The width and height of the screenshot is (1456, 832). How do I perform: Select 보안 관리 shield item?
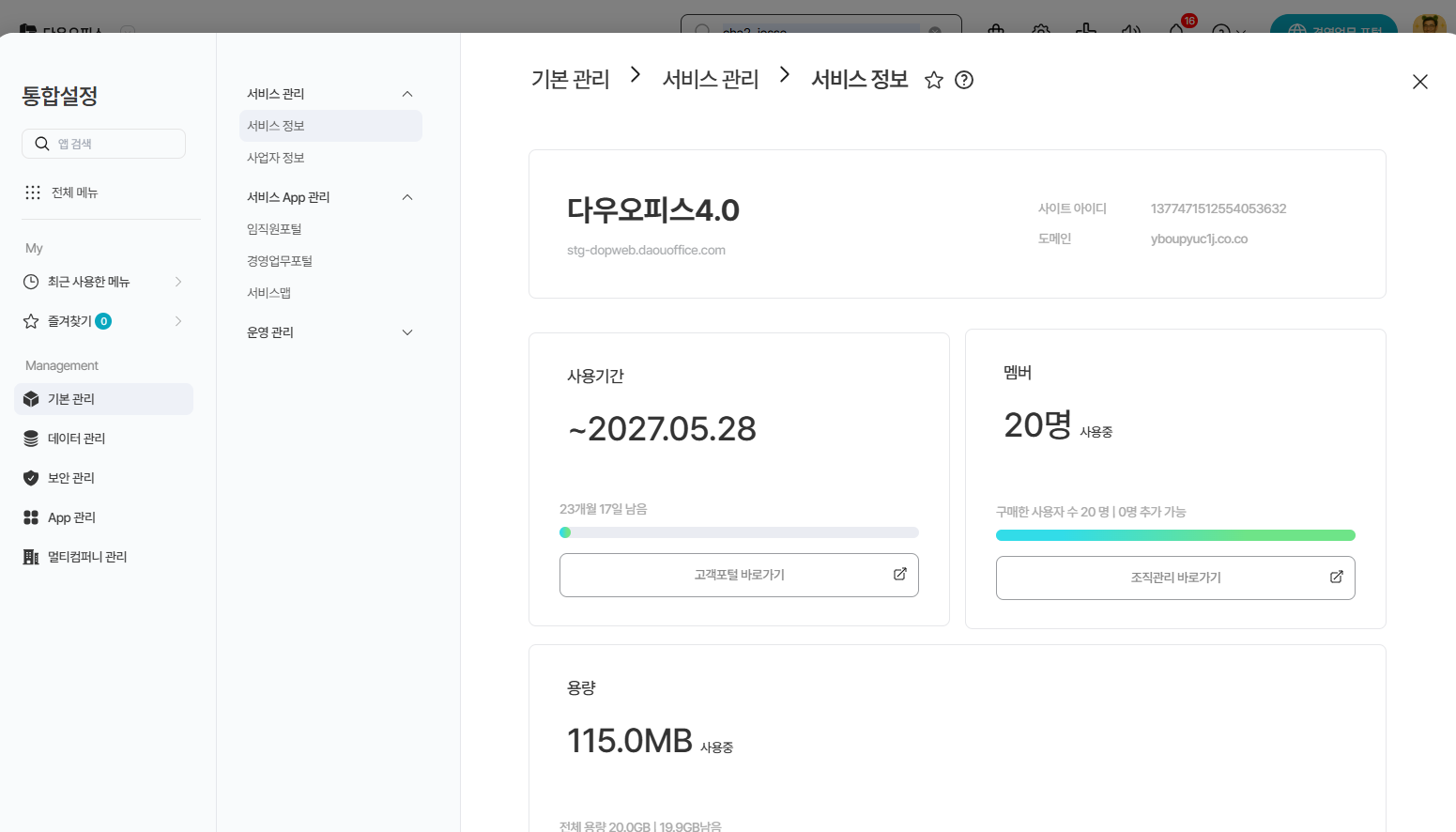70,478
